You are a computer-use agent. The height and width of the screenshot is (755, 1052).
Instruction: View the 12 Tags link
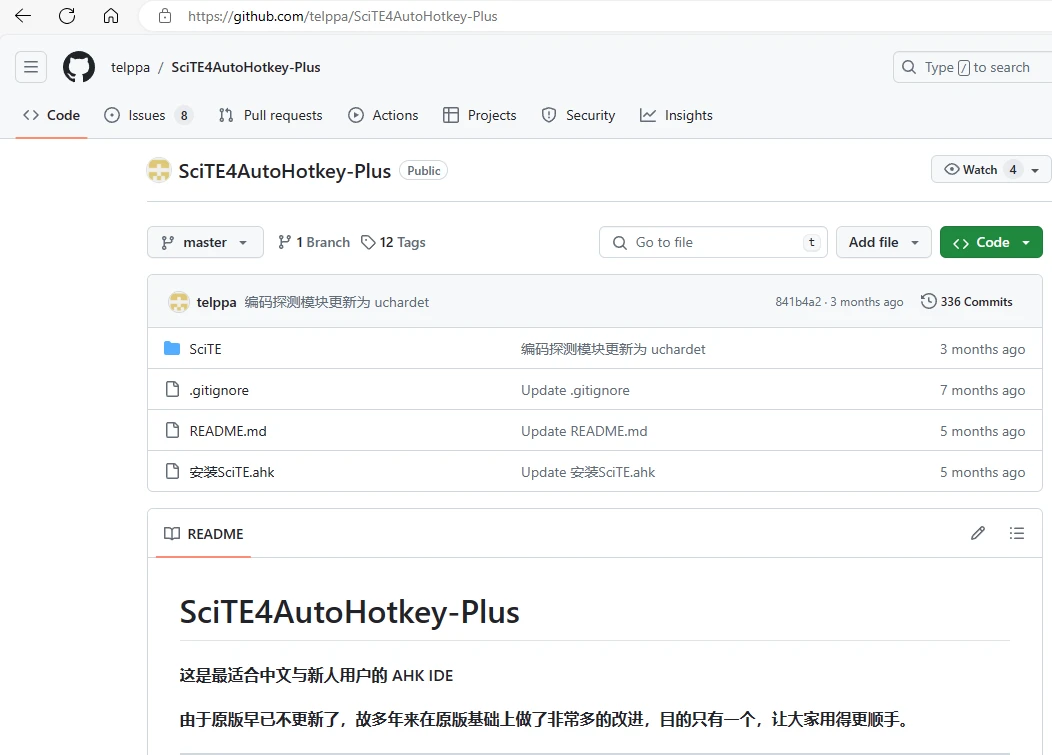click(x=393, y=242)
